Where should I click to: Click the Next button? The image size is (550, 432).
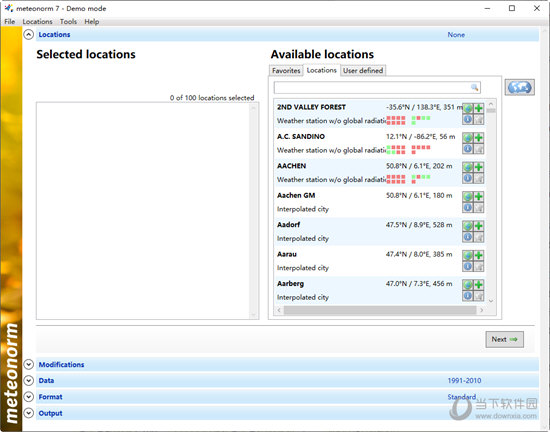pyautogui.click(x=504, y=339)
